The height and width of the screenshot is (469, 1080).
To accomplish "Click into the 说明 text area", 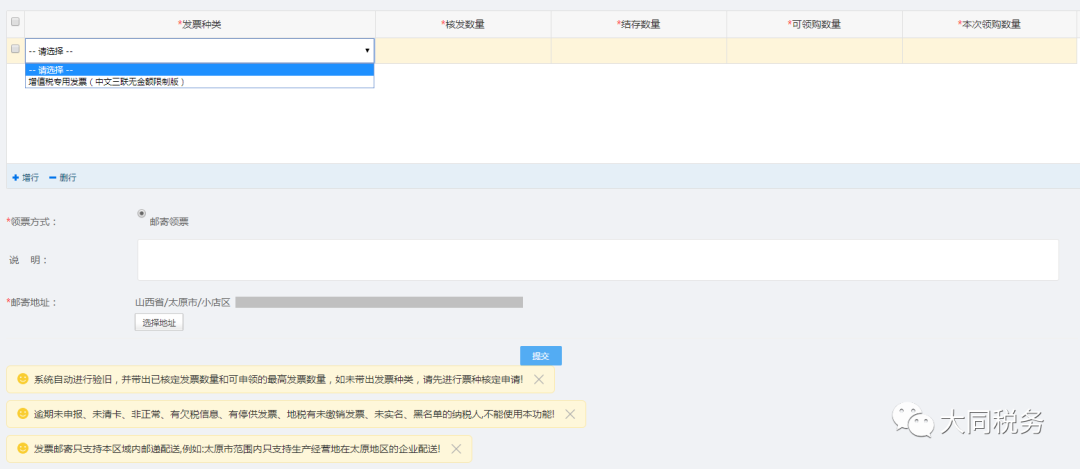I will (598, 260).
